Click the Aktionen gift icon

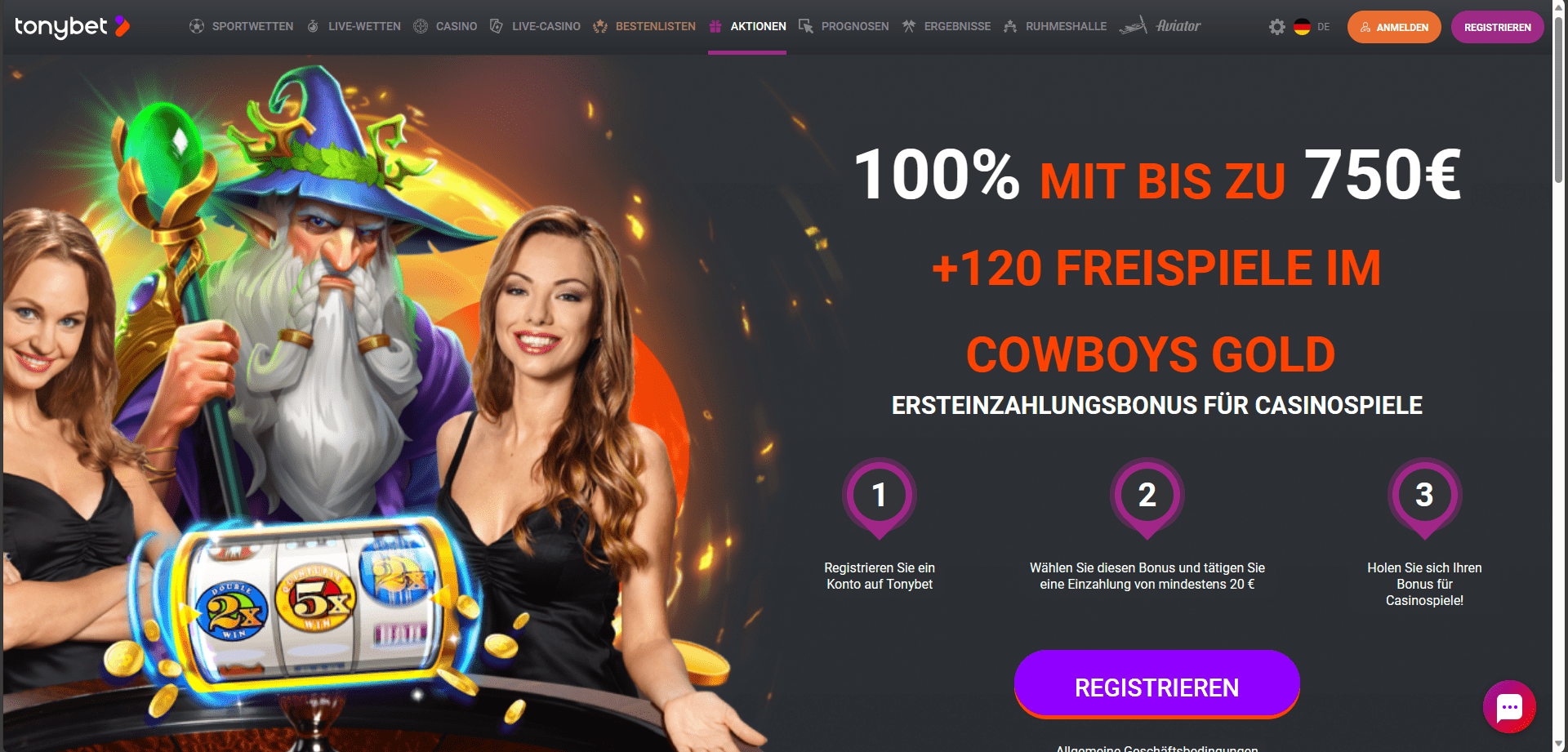coord(715,26)
